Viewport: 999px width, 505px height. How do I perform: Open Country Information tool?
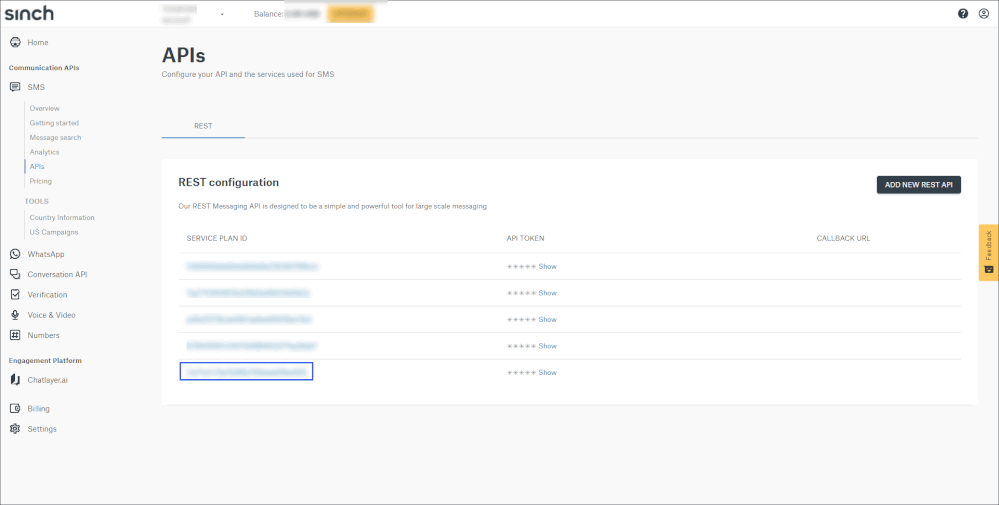[62, 218]
